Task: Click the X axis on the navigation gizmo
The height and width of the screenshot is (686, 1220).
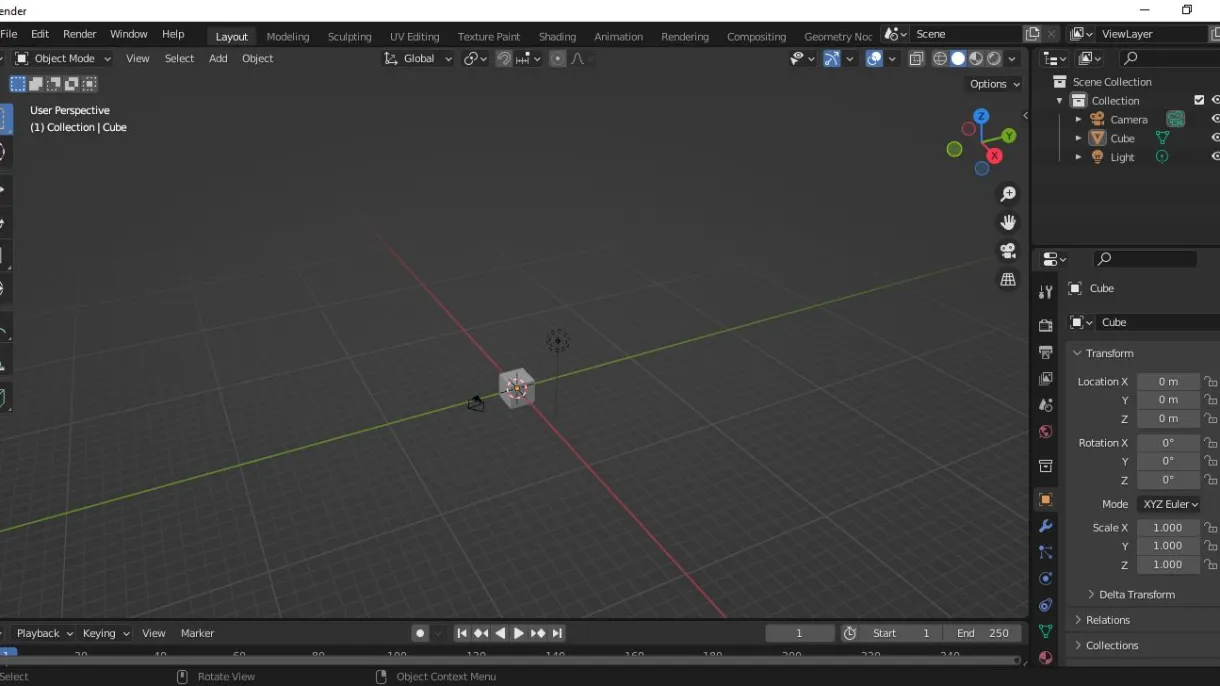Action: coord(994,156)
